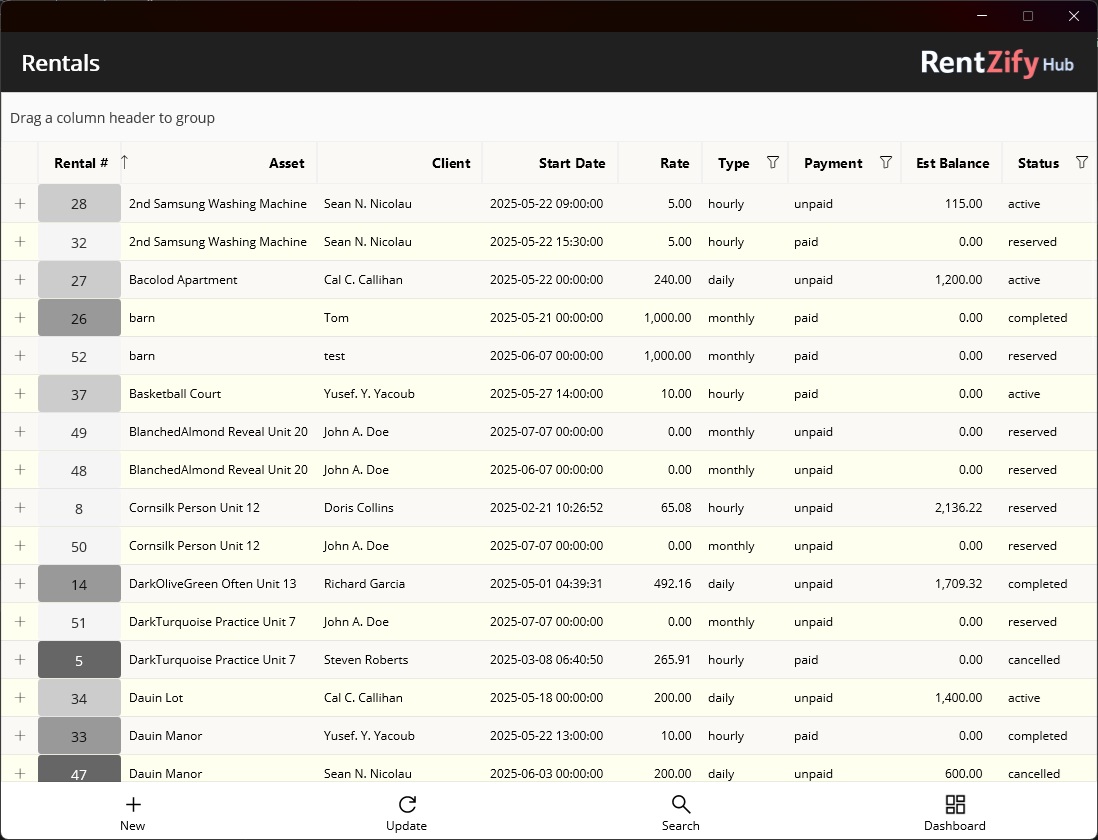Screen dimensions: 1098x840
Task: Expand the Basketball Court rental row
Action: coord(19,394)
